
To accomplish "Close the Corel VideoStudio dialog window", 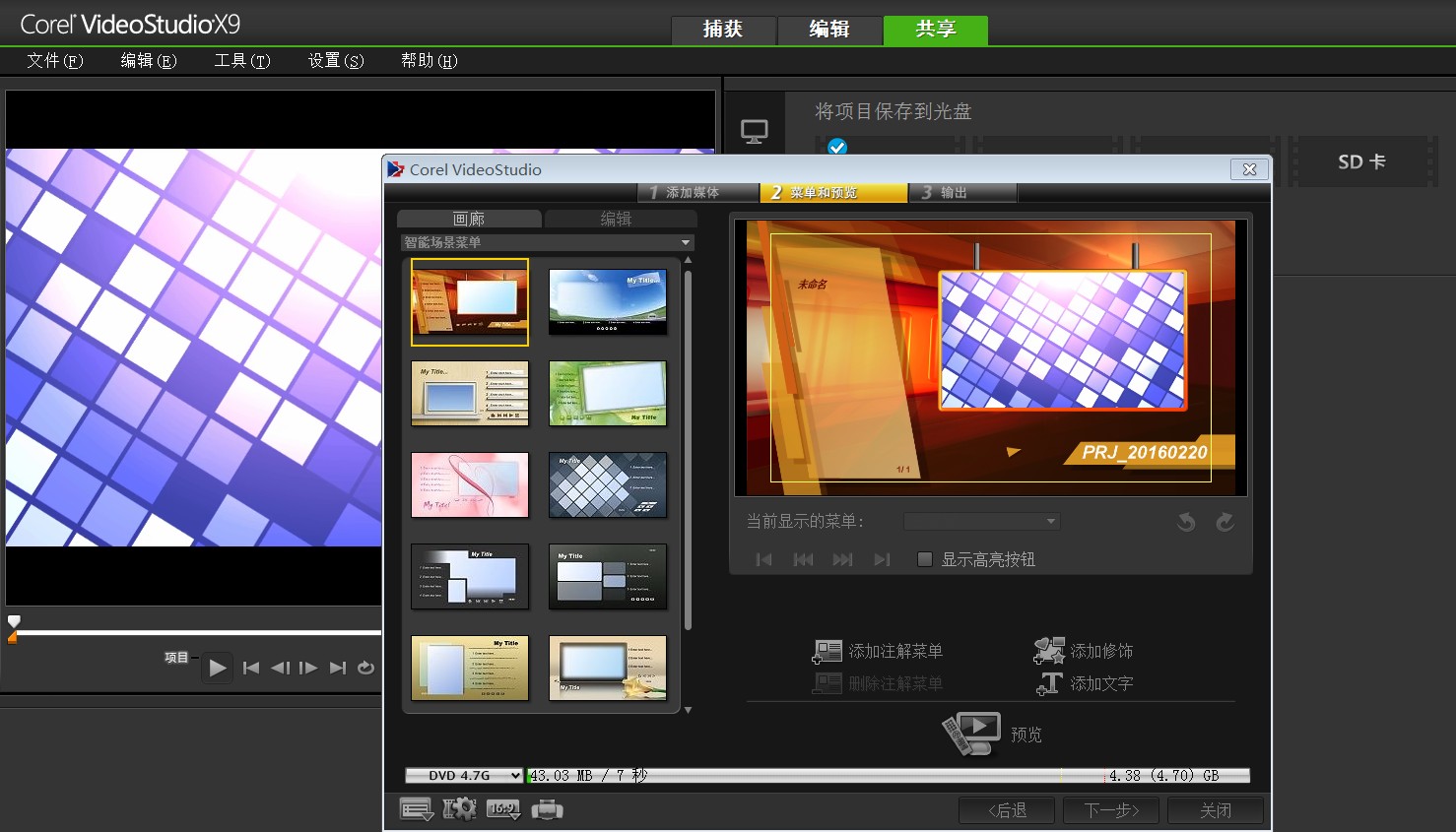I will coord(1249,169).
